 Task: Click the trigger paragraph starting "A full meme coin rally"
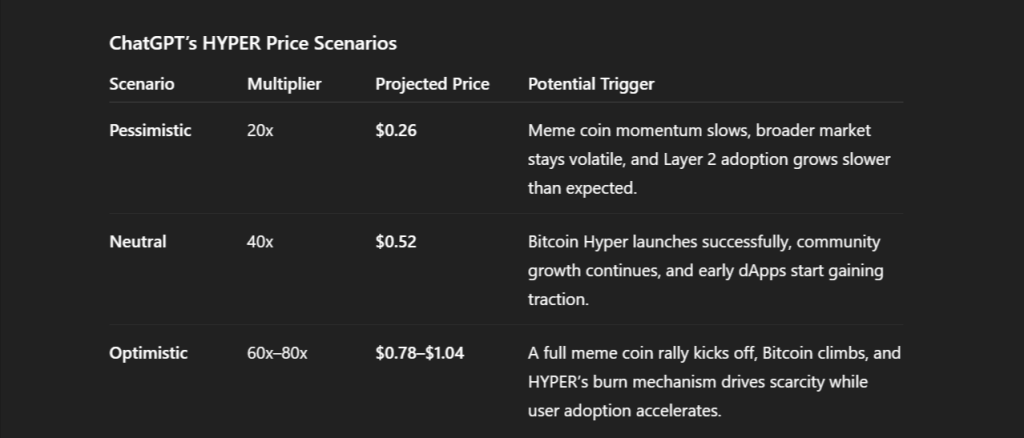point(715,381)
